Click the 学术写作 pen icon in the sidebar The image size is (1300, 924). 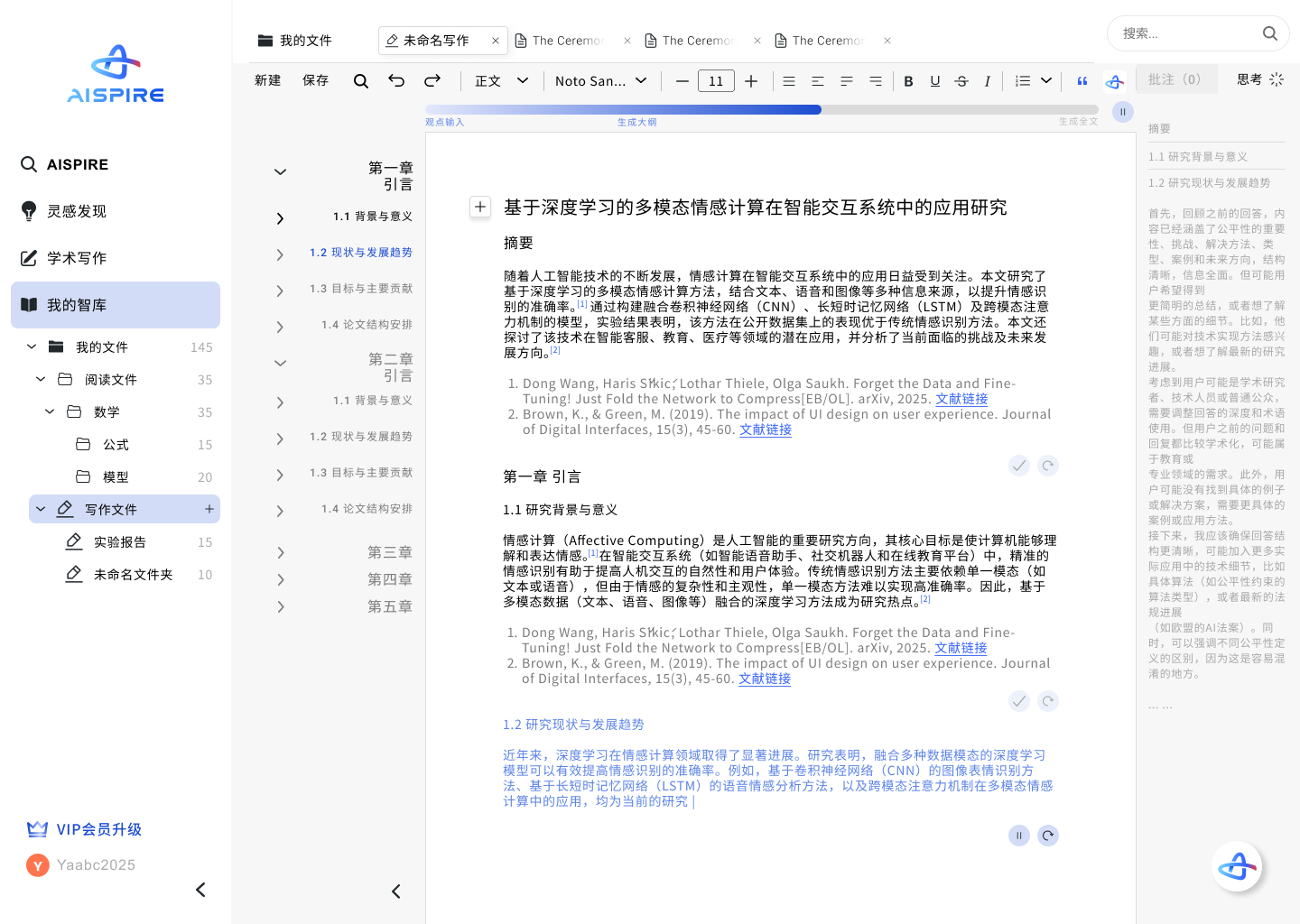pyautogui.click(x=28, y=258)
